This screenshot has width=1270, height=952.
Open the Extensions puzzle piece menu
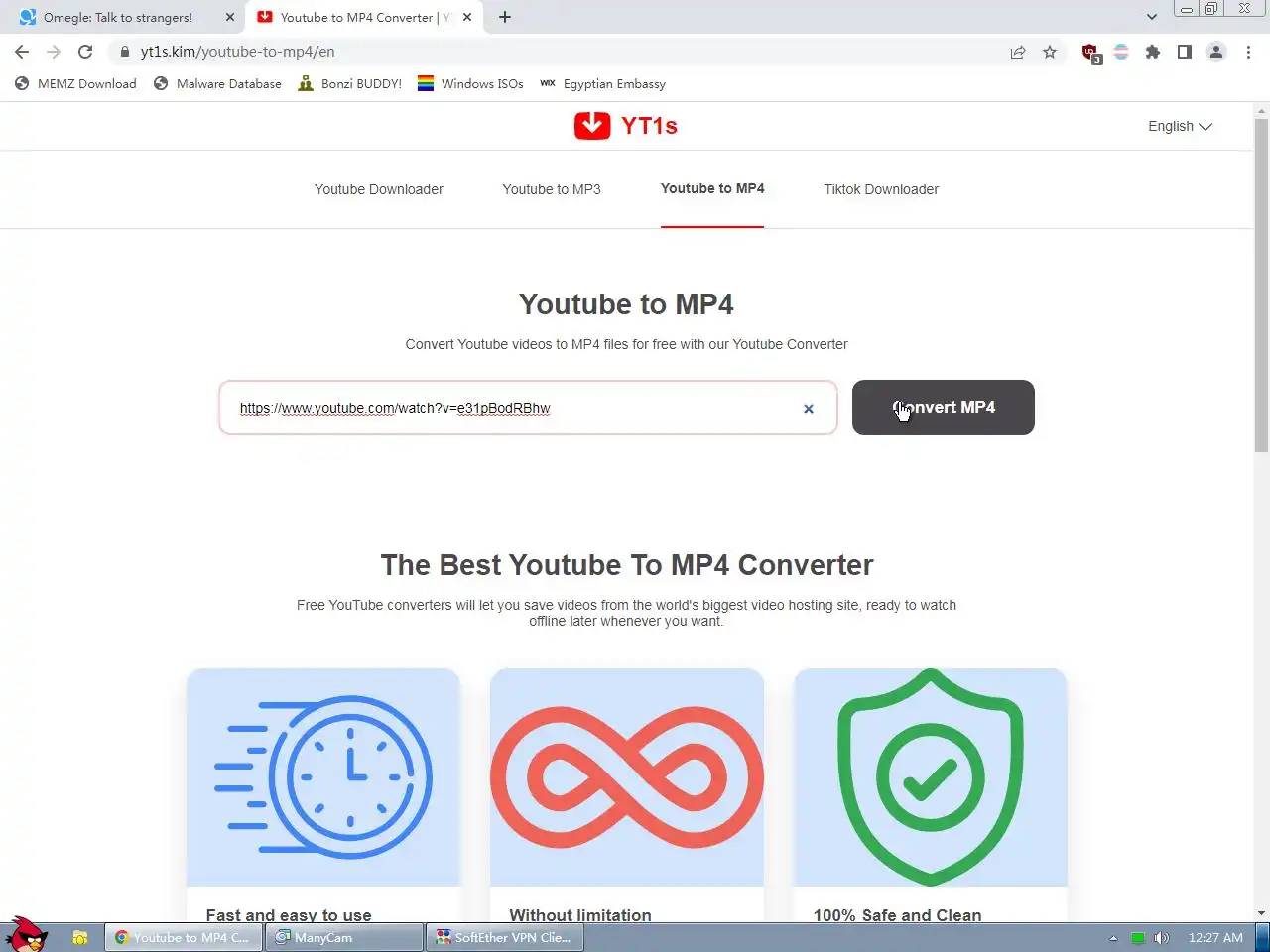(x=1153, y=52)
